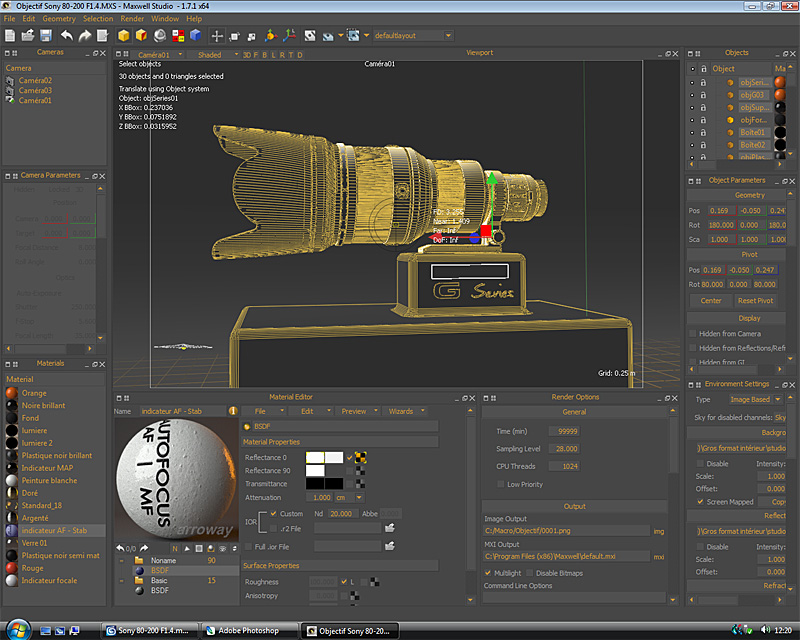
Task: Check the .r2 File checkbox
Action: tap(274, 529)
